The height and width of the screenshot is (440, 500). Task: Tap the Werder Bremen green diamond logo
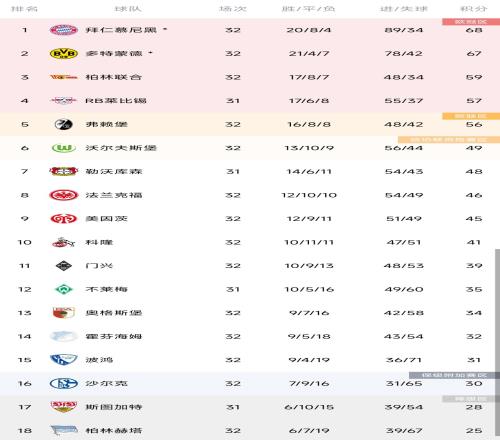click(x=63, y=289)
